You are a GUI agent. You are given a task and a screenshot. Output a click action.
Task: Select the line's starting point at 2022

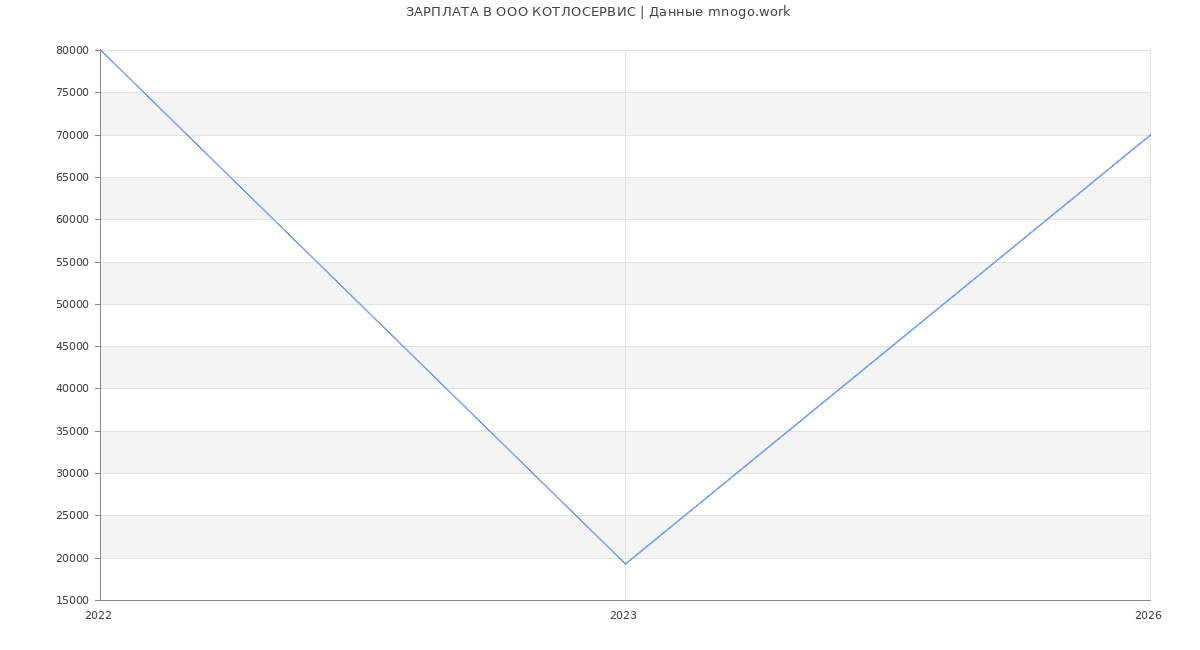click(100, 50)
